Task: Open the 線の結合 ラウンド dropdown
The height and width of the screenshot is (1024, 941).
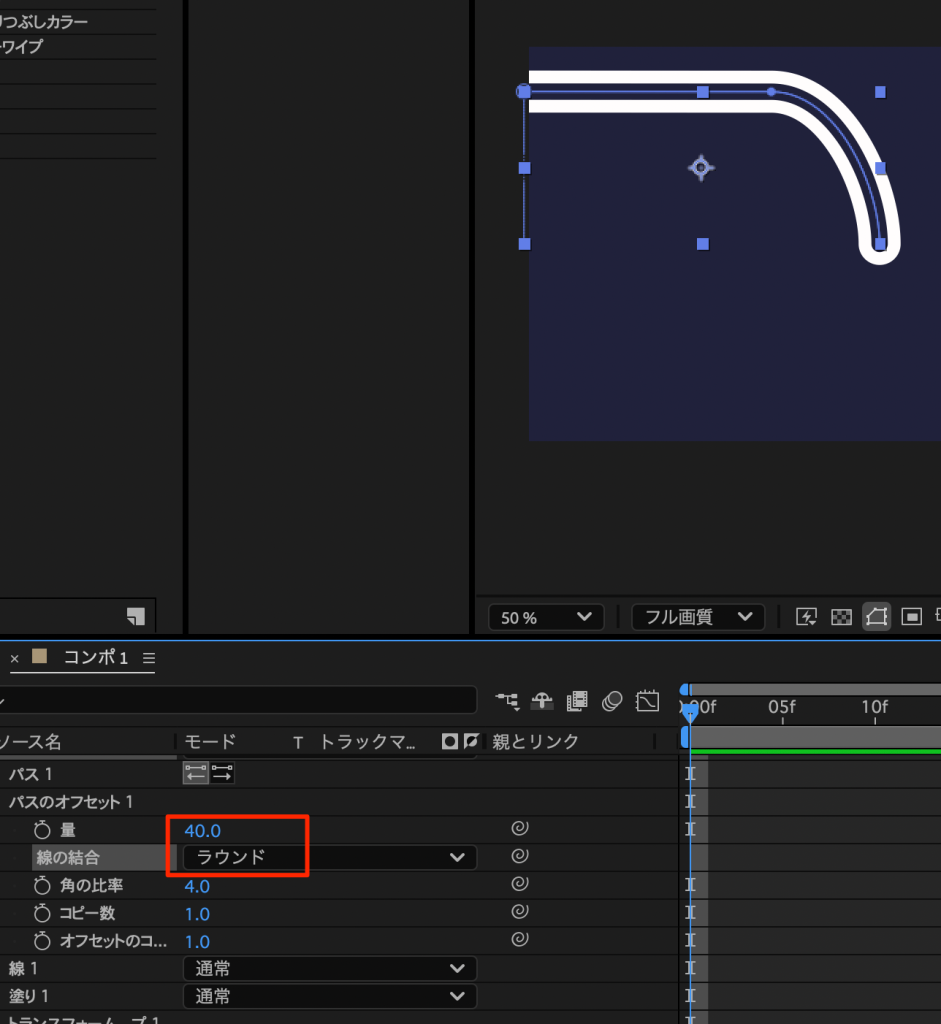Action: pos(329,857)
